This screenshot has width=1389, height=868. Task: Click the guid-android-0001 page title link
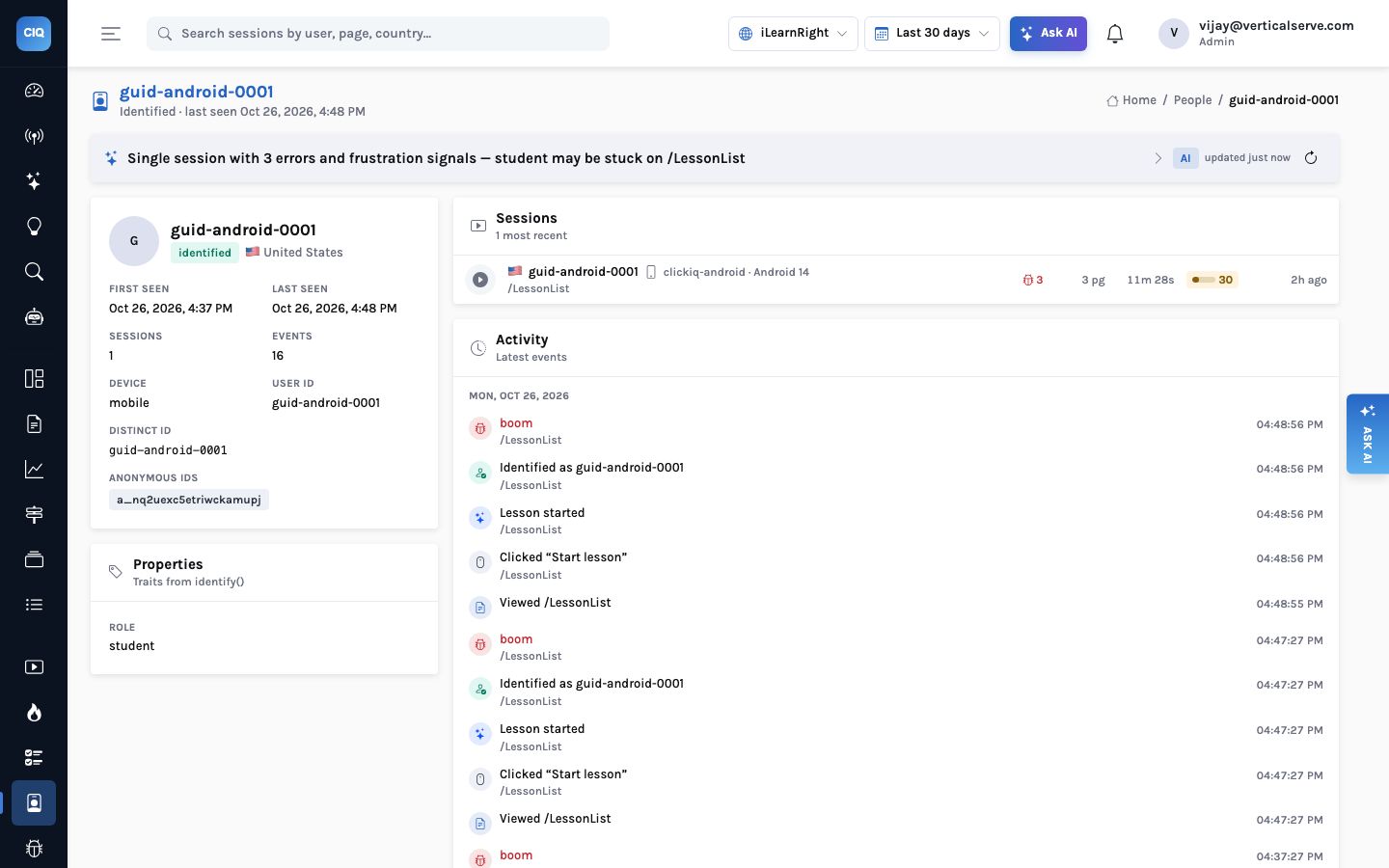tap(197, 92)
